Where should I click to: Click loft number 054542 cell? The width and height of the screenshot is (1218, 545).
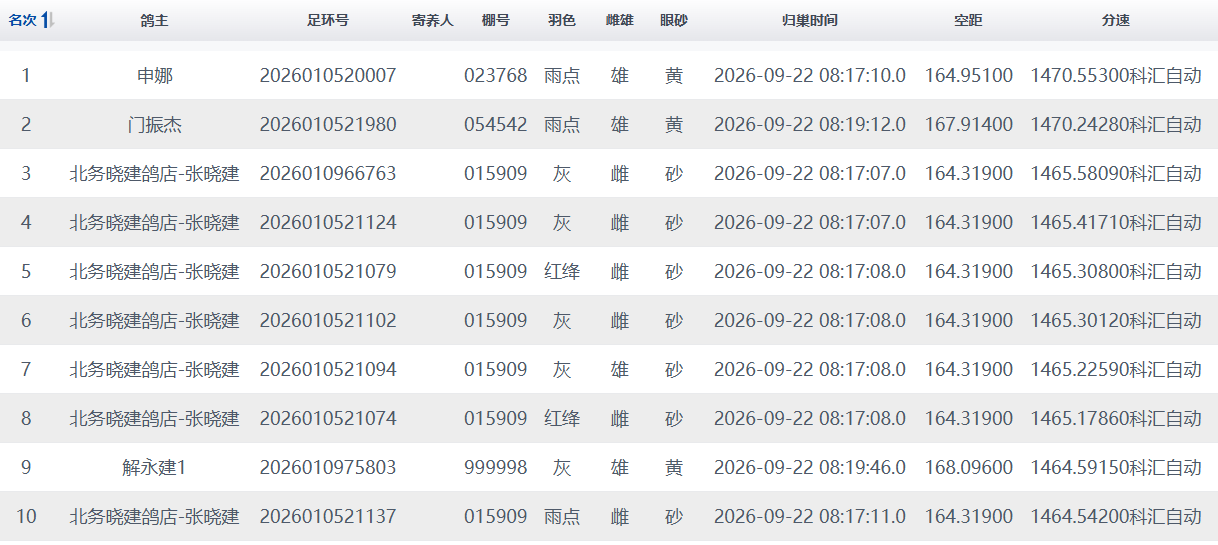pos(495,124)
